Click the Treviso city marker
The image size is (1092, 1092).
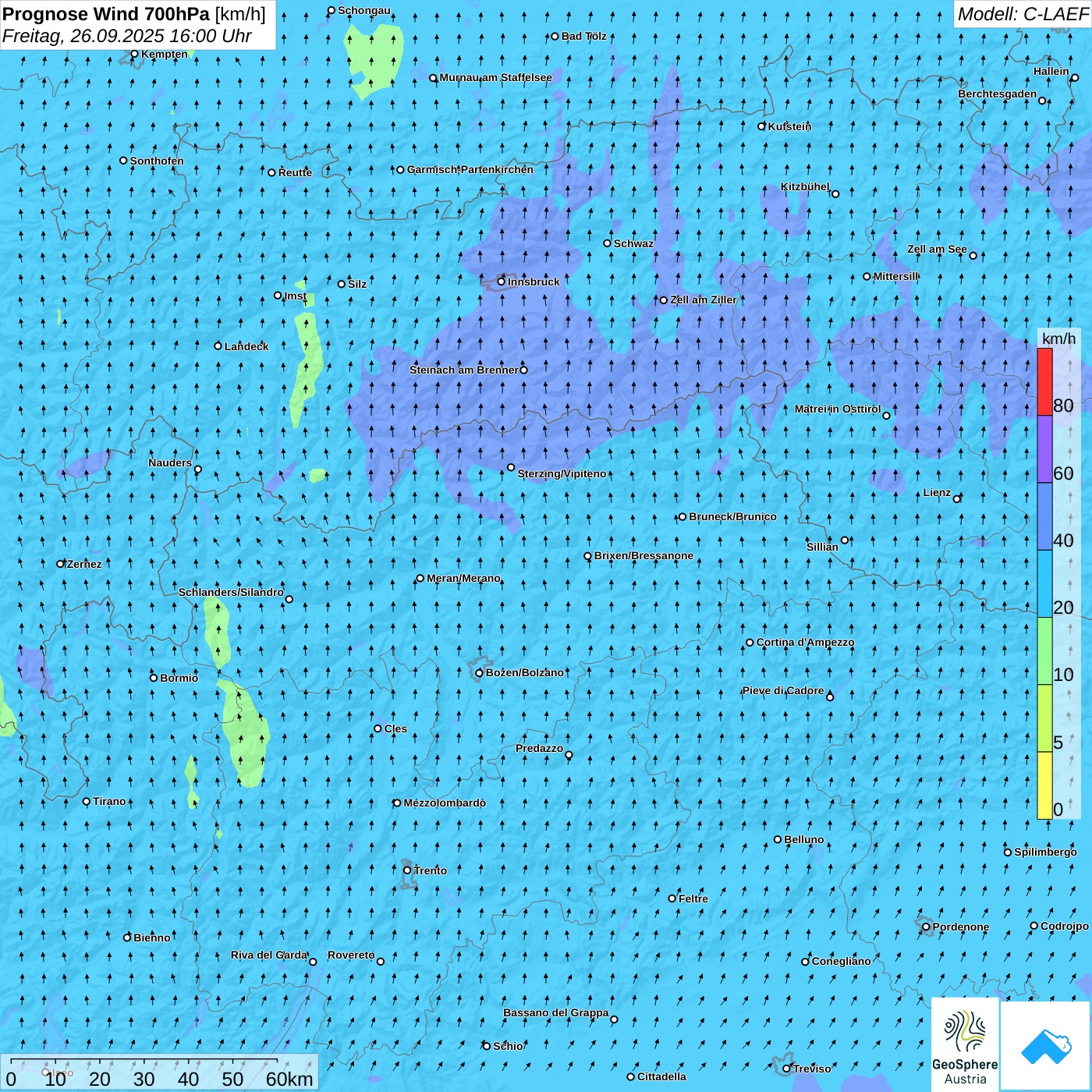click(786, 1069)
